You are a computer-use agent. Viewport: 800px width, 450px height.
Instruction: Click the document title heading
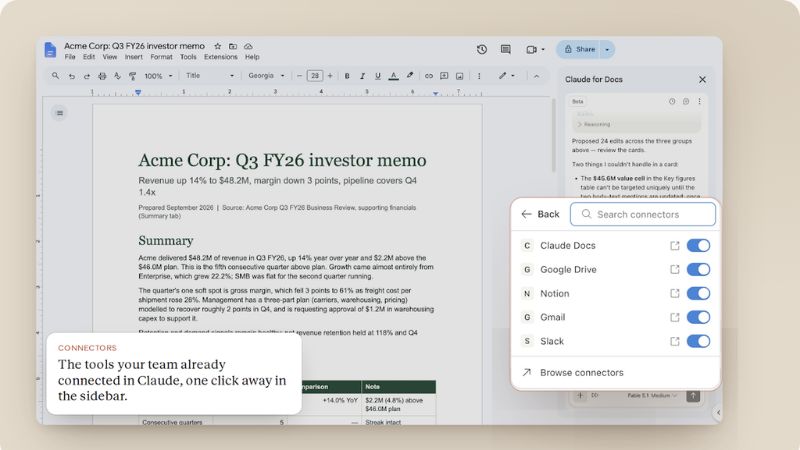click(282, 160)
